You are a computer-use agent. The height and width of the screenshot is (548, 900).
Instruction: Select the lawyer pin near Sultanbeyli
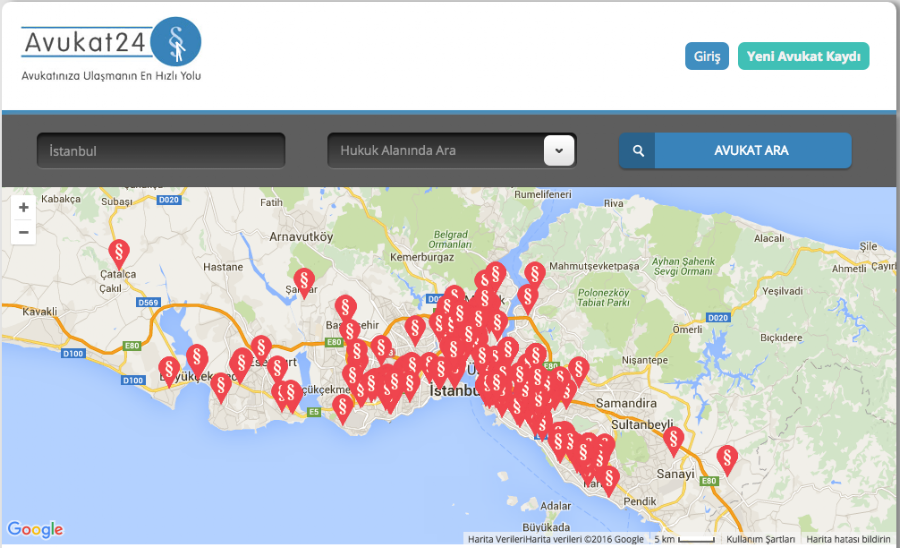673,440
